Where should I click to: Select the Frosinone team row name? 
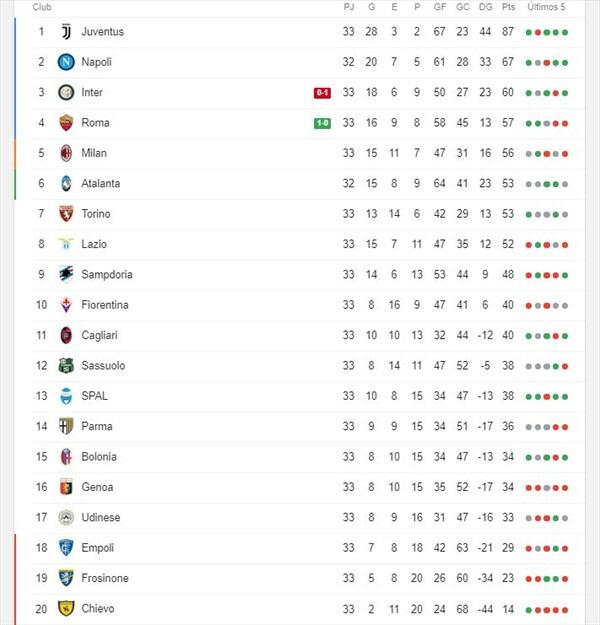pyautogui.click(x=105, y=578)
